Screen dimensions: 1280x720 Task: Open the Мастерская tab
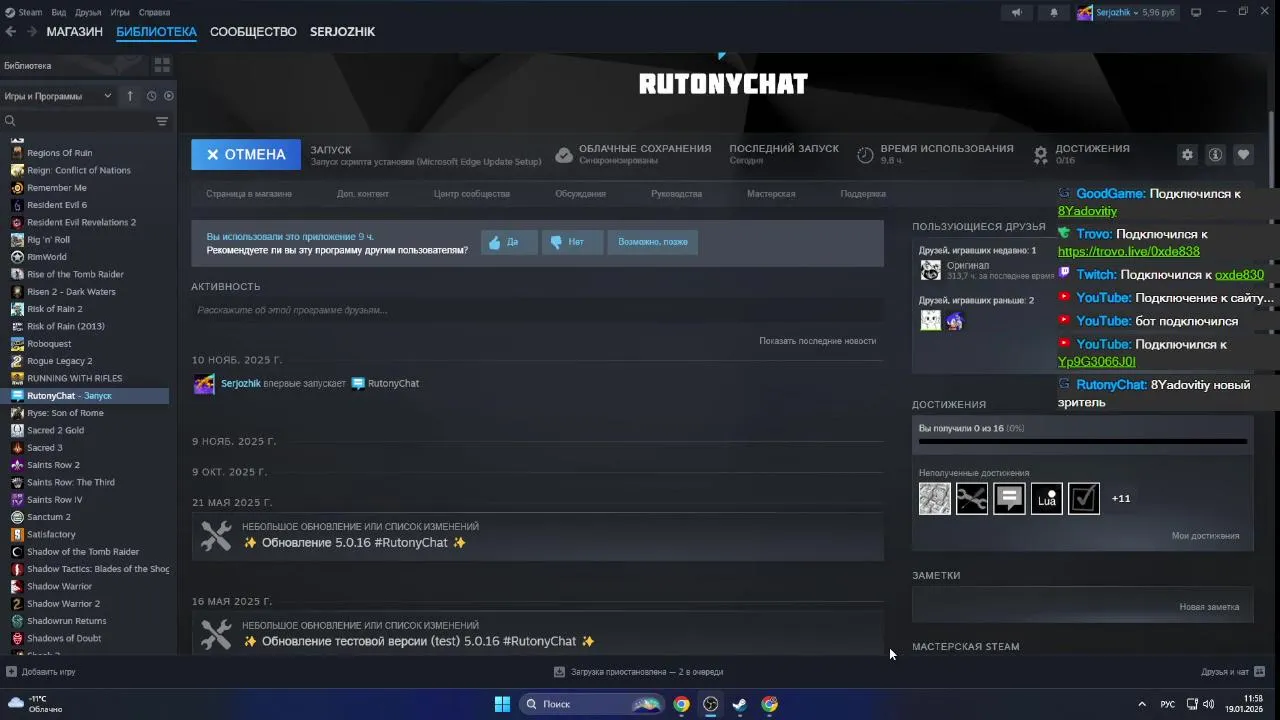(x=771, y=194)
